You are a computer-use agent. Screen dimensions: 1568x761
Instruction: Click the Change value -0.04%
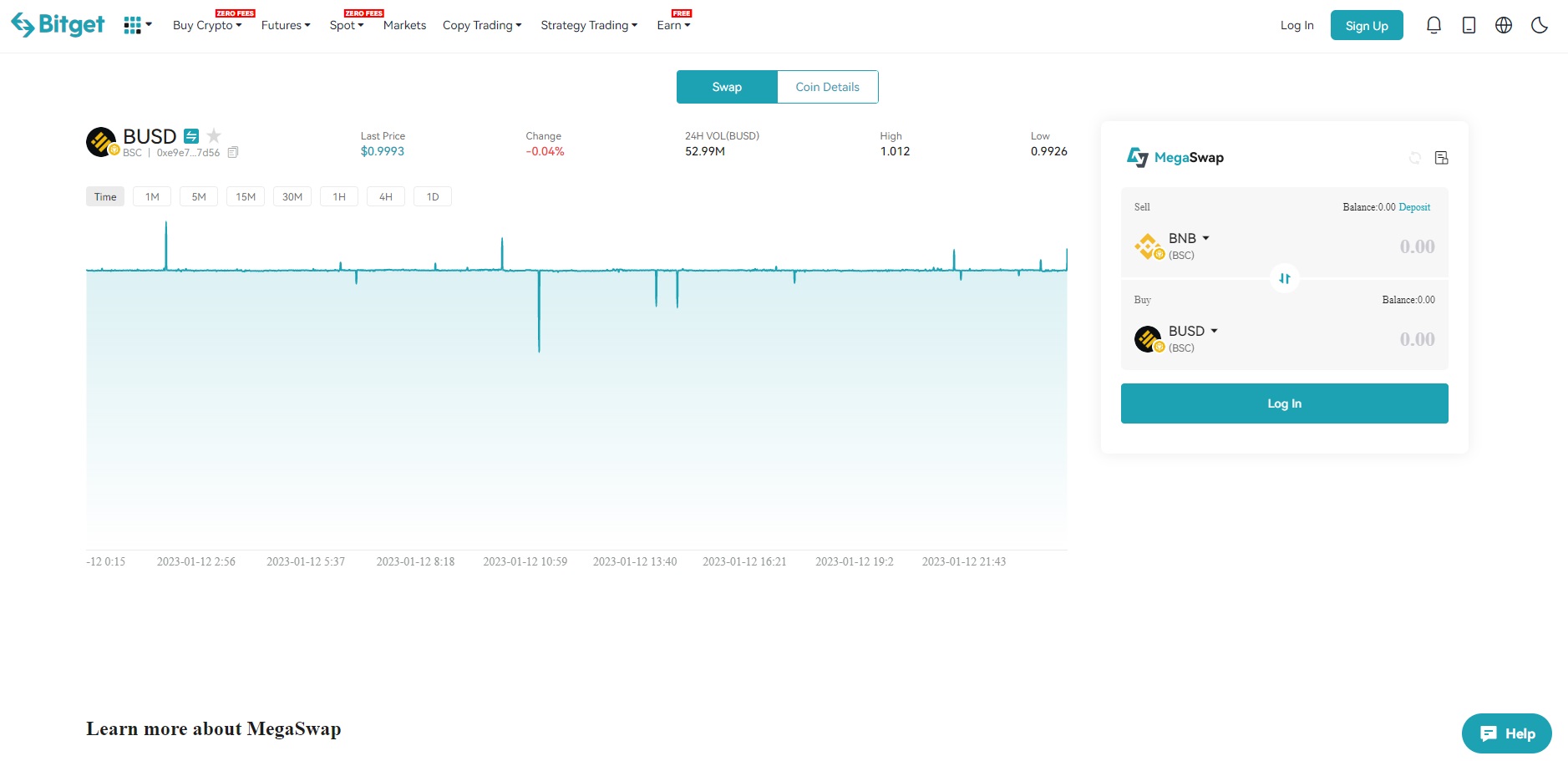pos(545,151)
